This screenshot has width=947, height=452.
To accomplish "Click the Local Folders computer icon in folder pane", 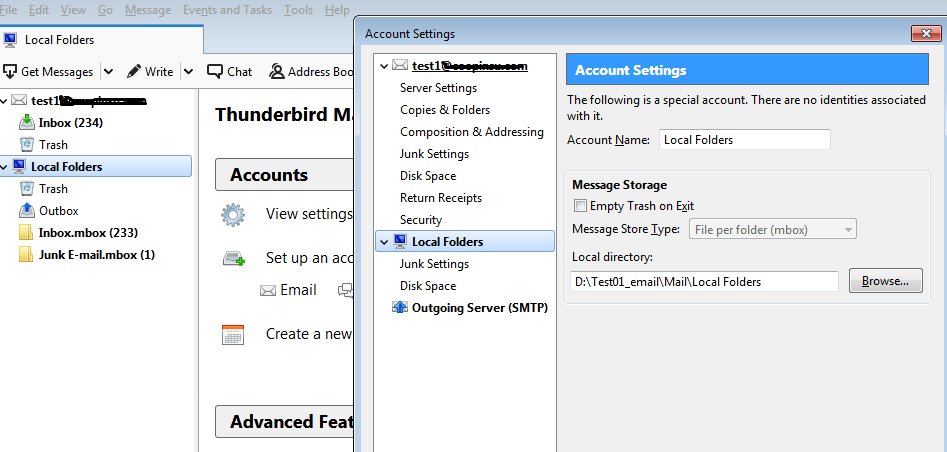I will coord(19,166).
